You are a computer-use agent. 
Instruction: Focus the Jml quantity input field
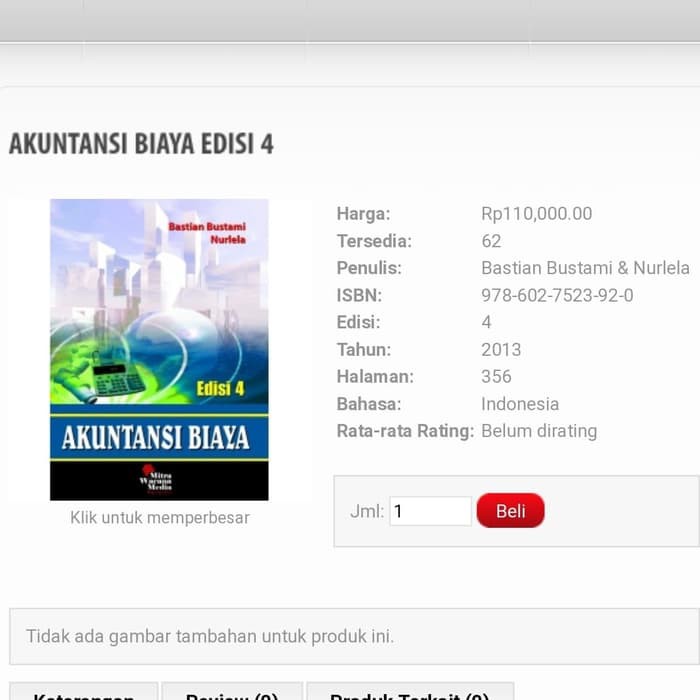(x=430, y=511)
